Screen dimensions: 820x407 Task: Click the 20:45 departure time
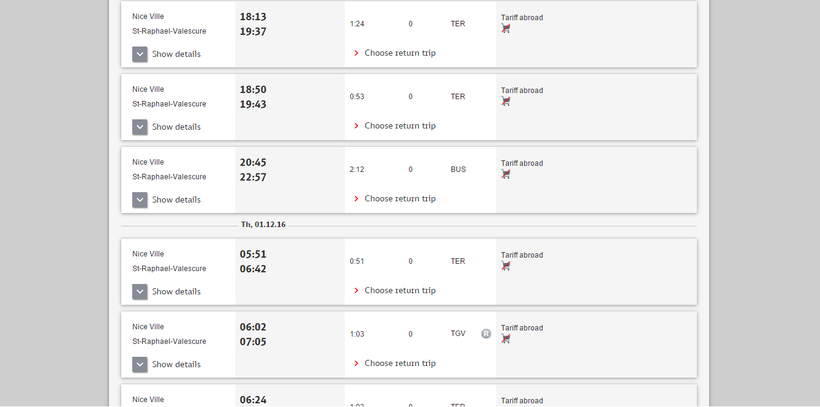pos(253,162)
